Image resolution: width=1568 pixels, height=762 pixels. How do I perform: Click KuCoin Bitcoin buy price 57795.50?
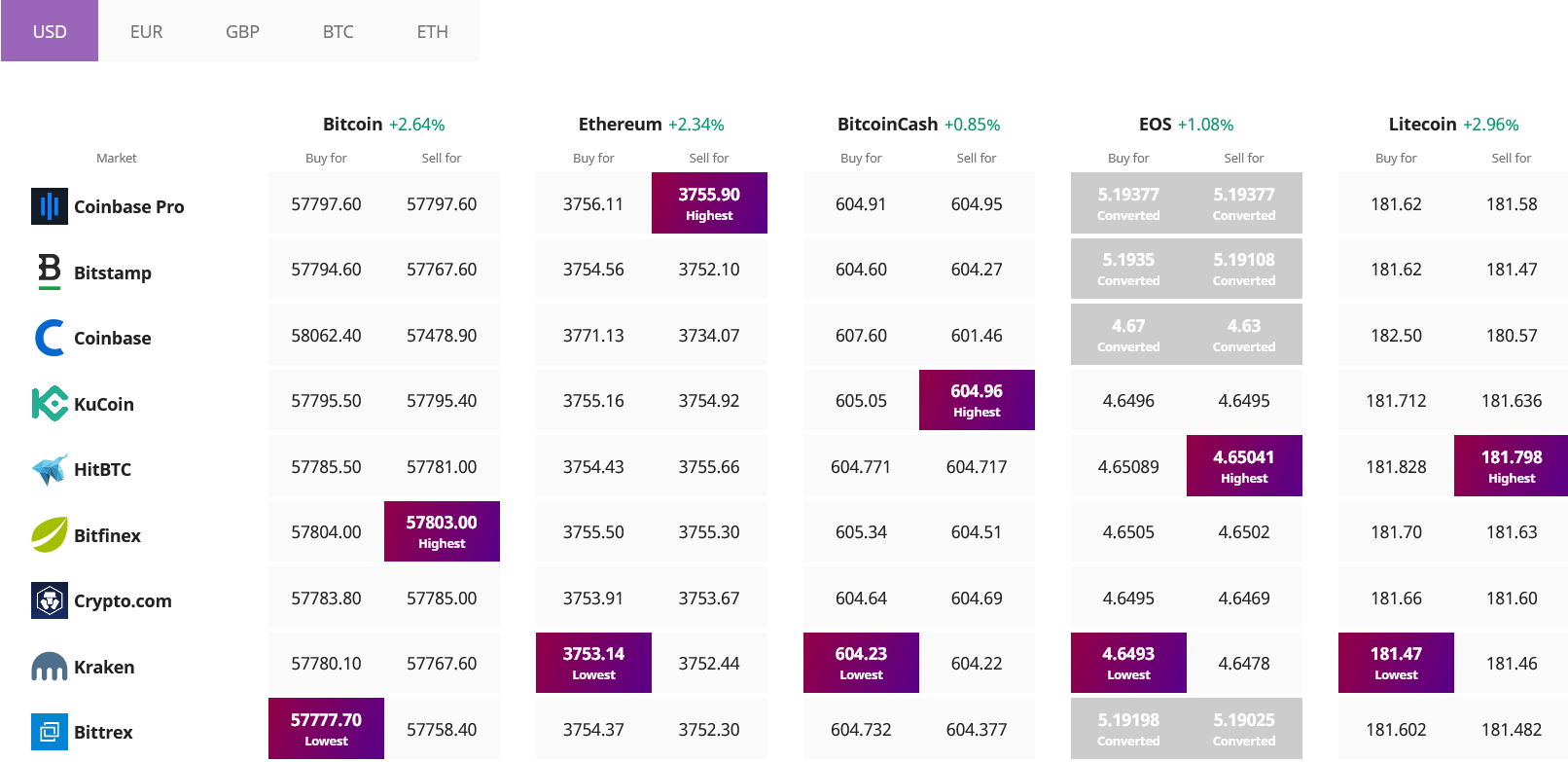click(326, 400)
